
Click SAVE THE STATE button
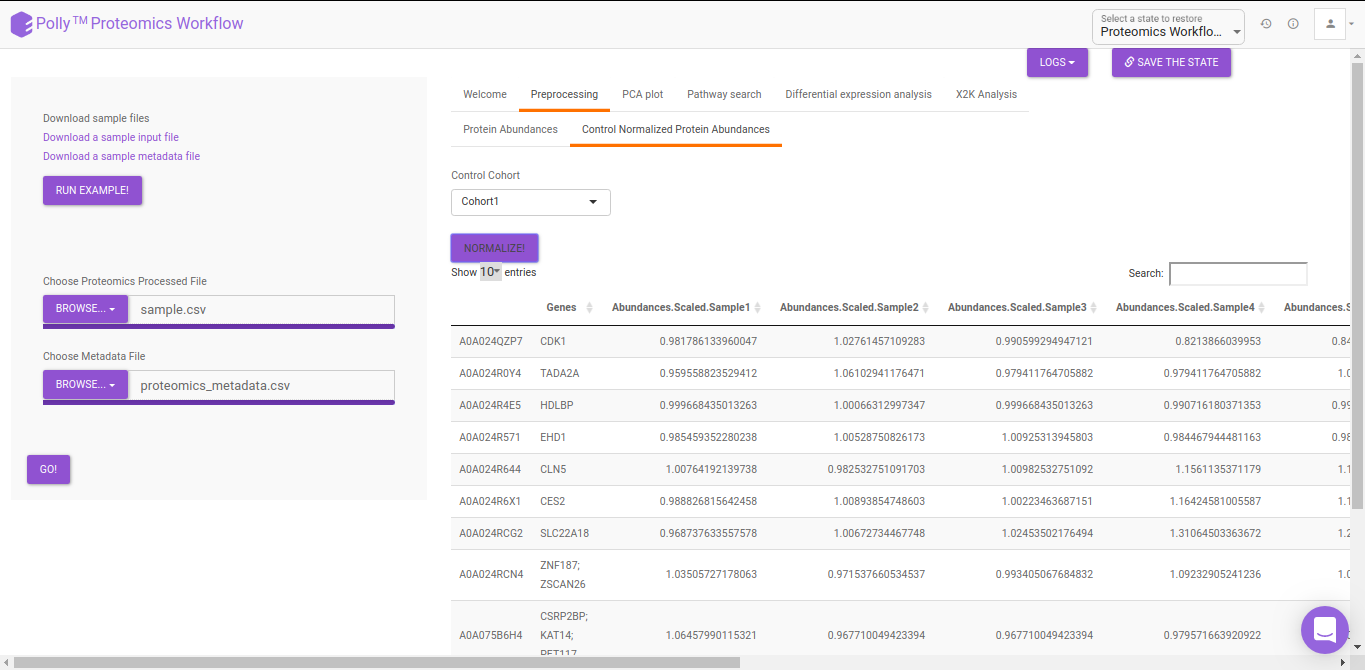1171,62
